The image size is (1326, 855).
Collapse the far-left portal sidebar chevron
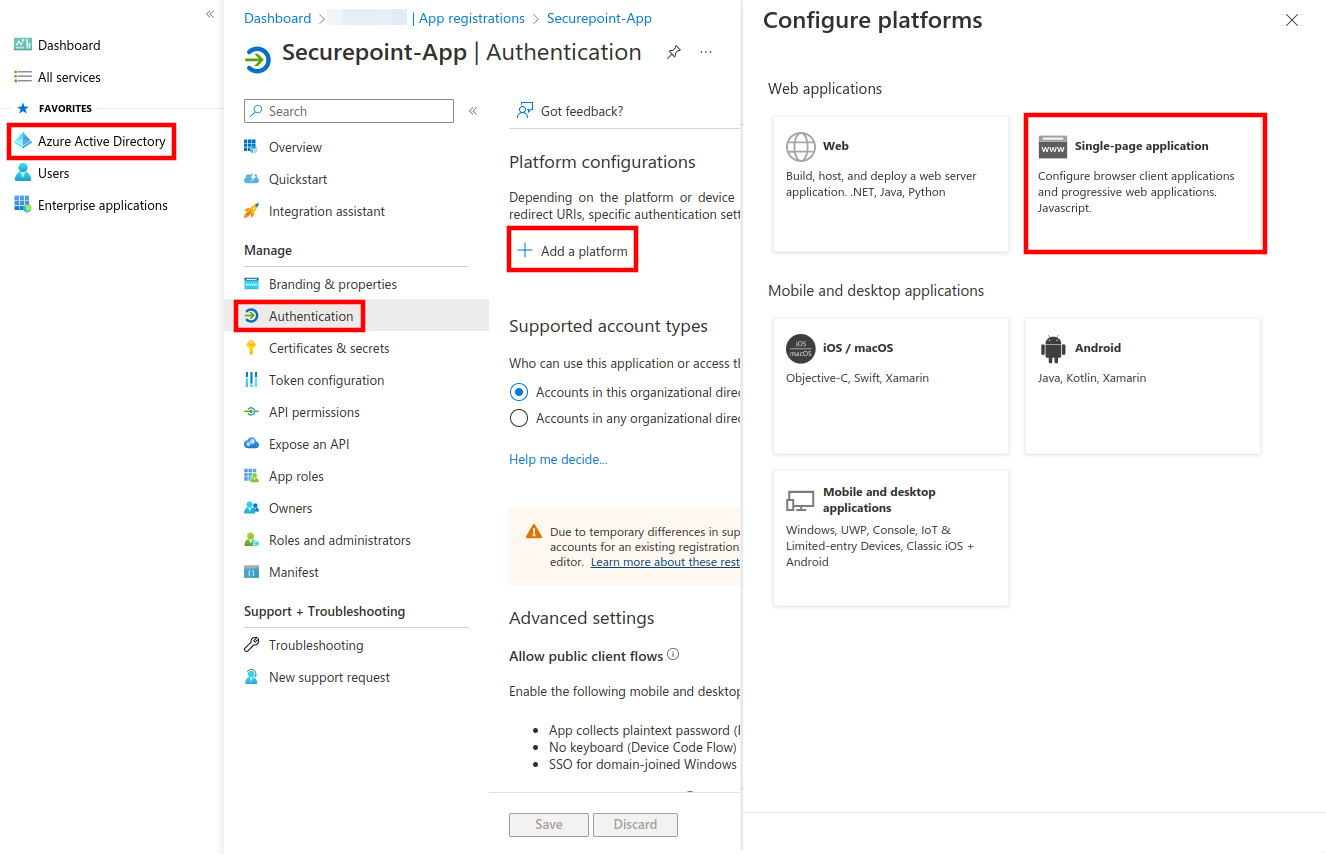click(210, 14)
